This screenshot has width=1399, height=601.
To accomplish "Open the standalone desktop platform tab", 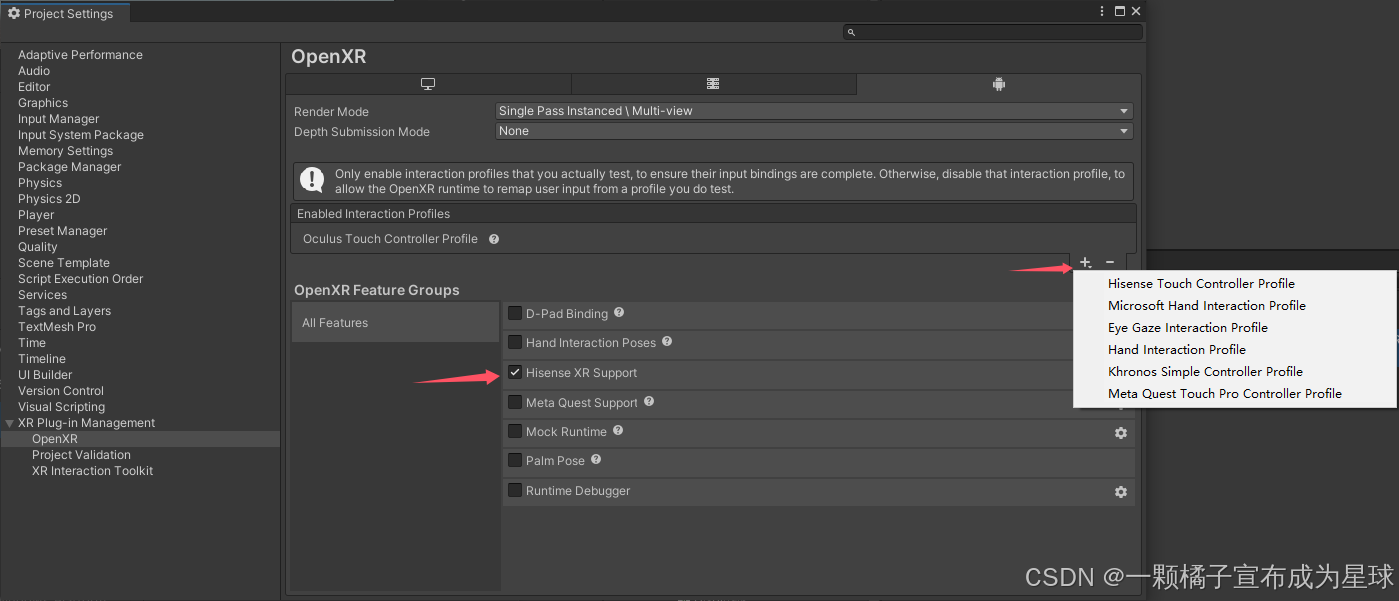I will pyautogui.click(x=428, y=84).
